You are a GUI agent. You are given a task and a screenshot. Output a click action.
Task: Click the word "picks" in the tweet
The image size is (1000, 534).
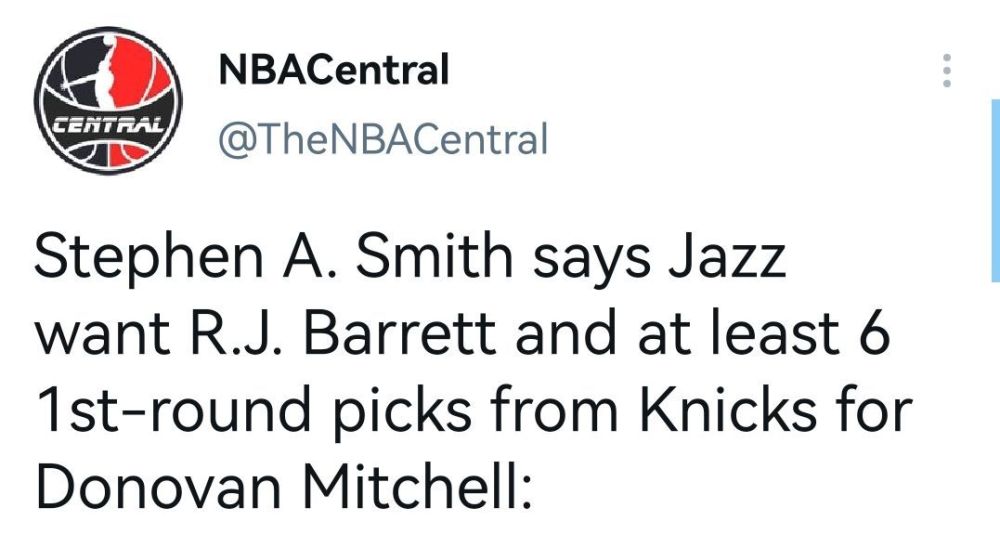click(403, 410)
